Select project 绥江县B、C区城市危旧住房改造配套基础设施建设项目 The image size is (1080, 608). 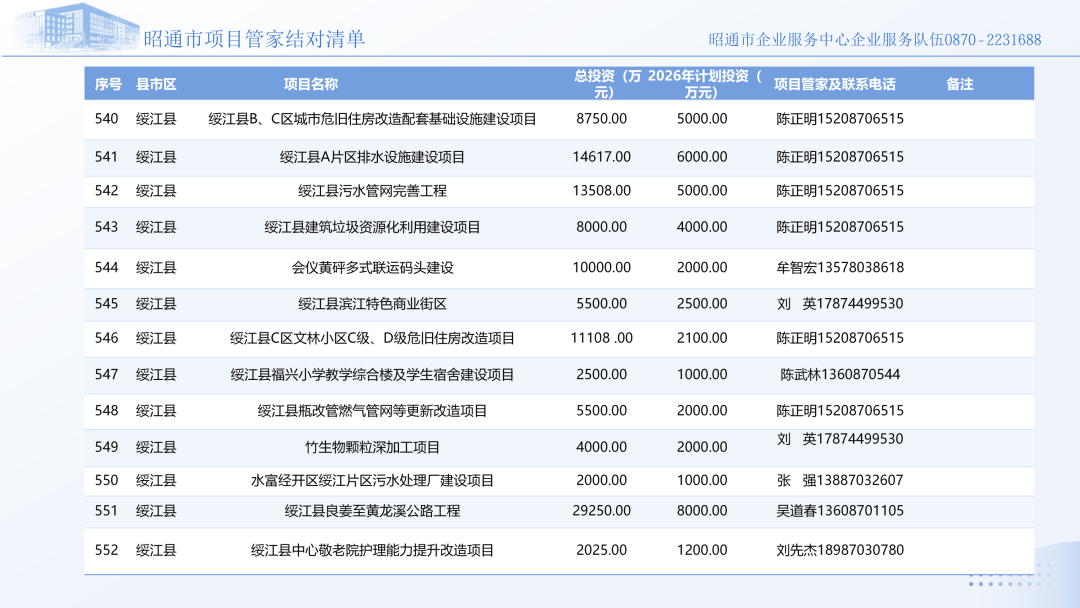pos(373,118)
